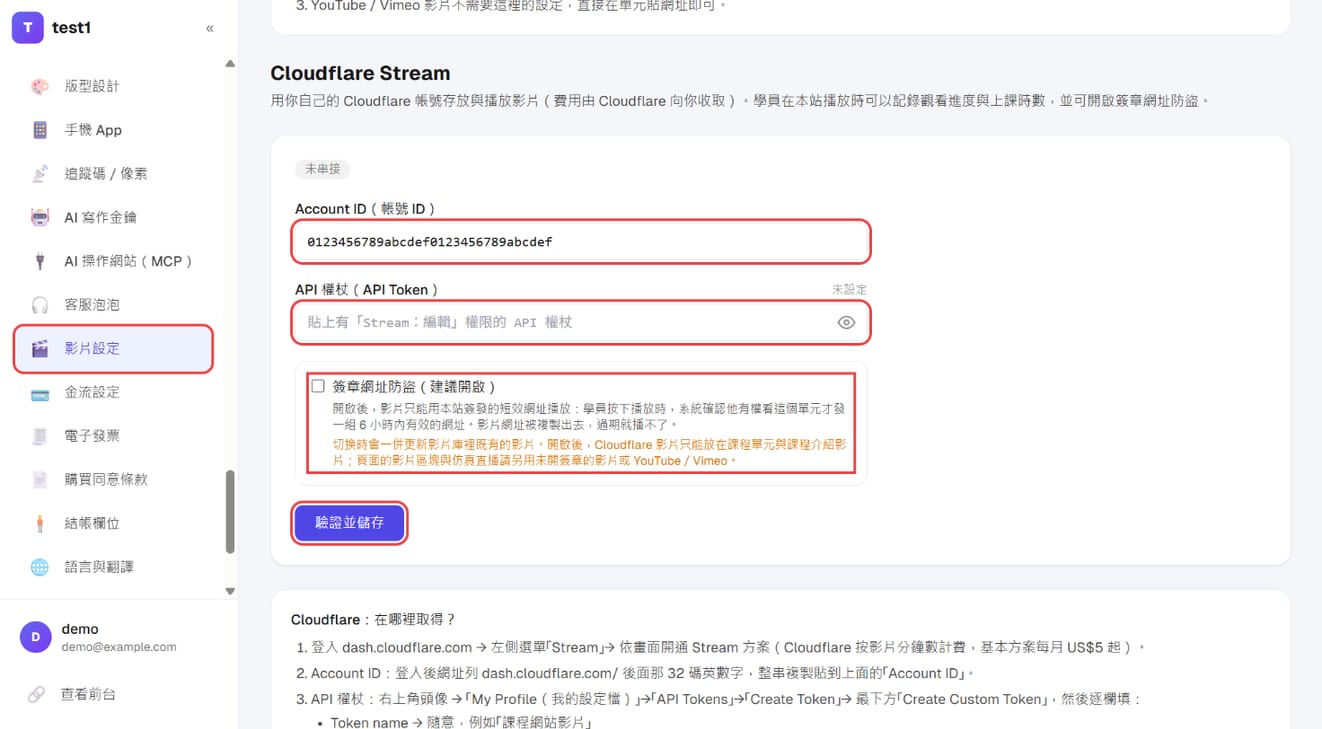Screen dimensions: 1322x729
Task: Enable 簽章網址防盜 checkbox
Action: 318,386
